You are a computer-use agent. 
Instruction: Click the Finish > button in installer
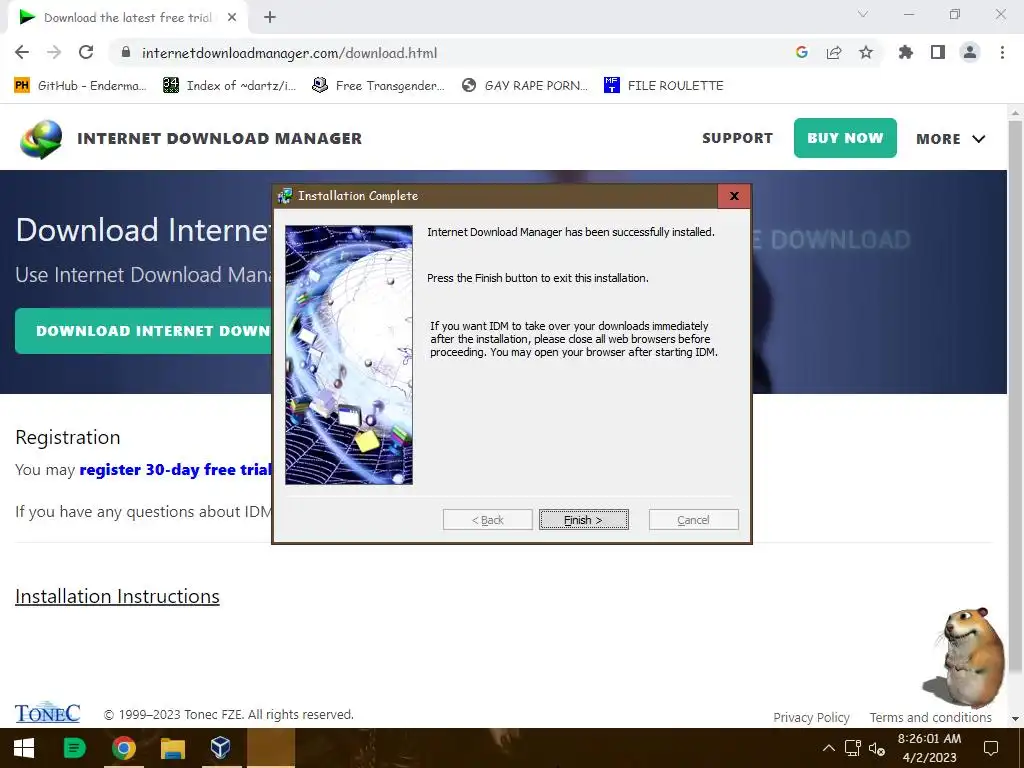(584, 520)
